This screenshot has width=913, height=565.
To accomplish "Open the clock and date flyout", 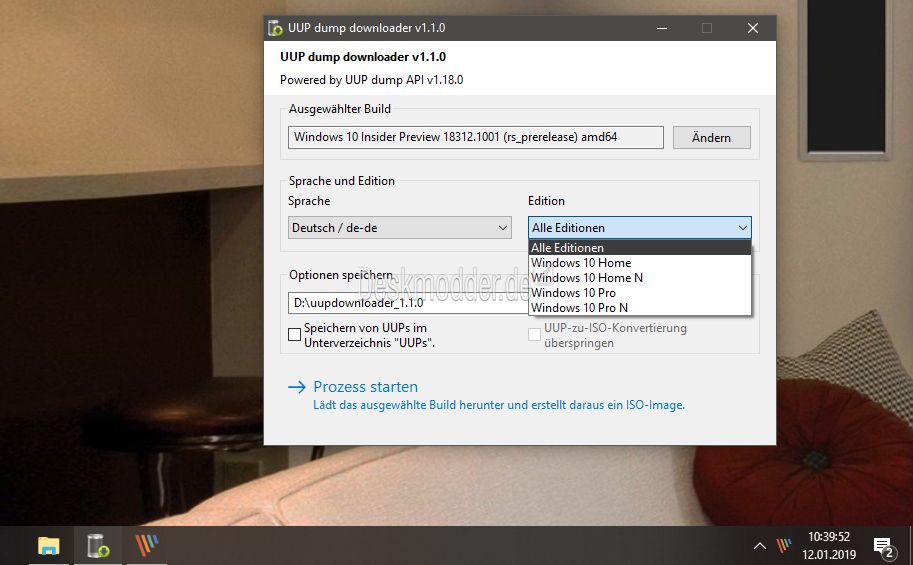I will pos(829,545).
